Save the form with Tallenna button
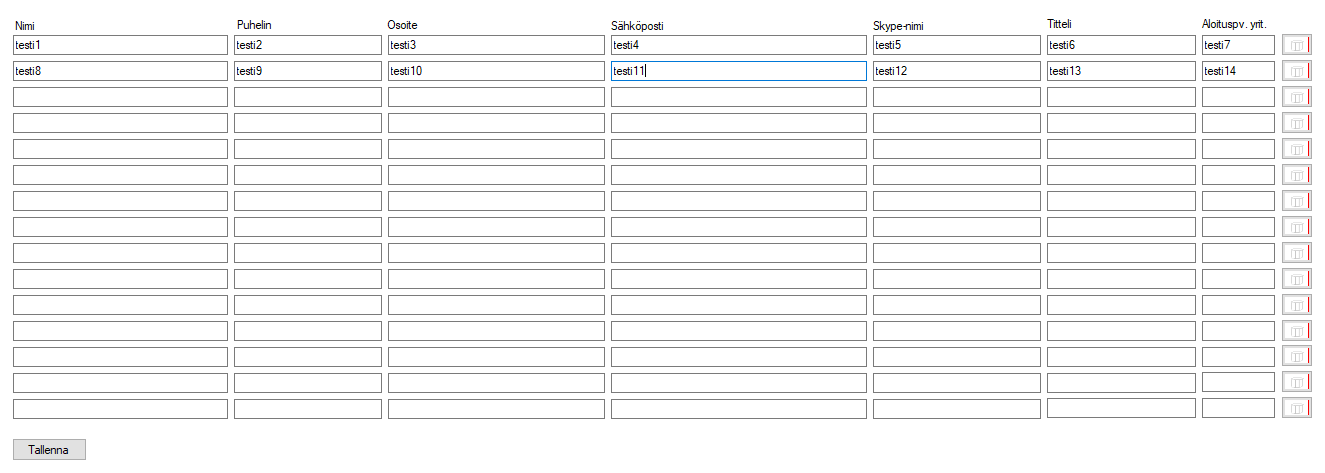 (x=49, y=450)
